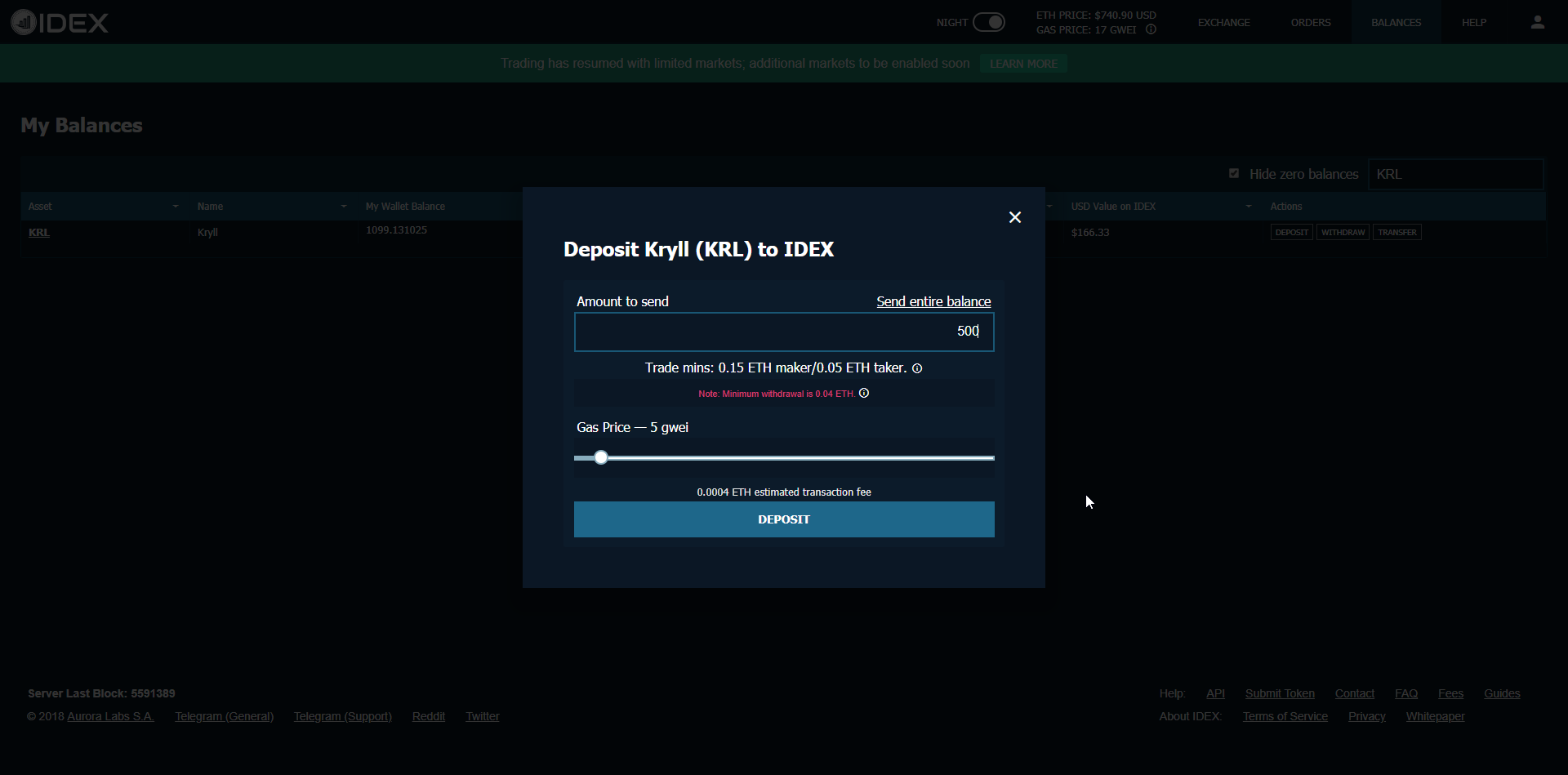Screen dimensions: 1568x775
Task: Open the Twitter footer link
Action: [x=483, y=716]
